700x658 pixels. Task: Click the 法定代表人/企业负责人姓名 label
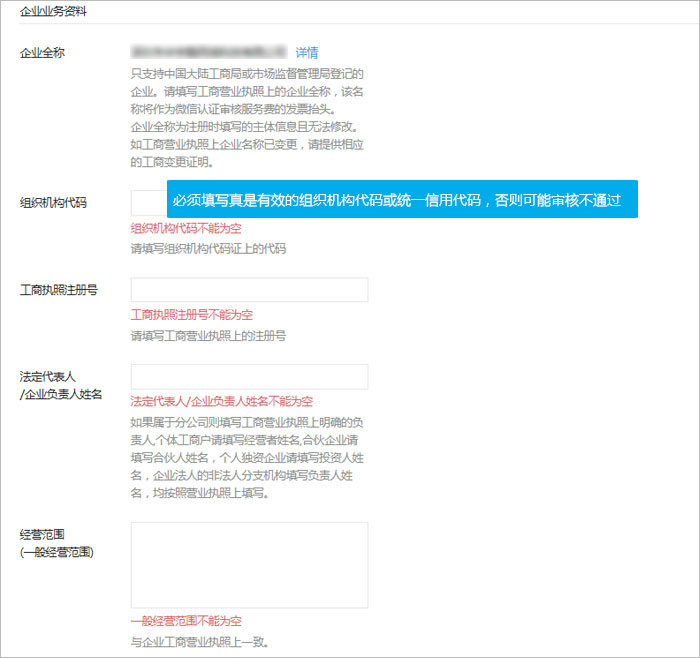[x=60, y=385]
